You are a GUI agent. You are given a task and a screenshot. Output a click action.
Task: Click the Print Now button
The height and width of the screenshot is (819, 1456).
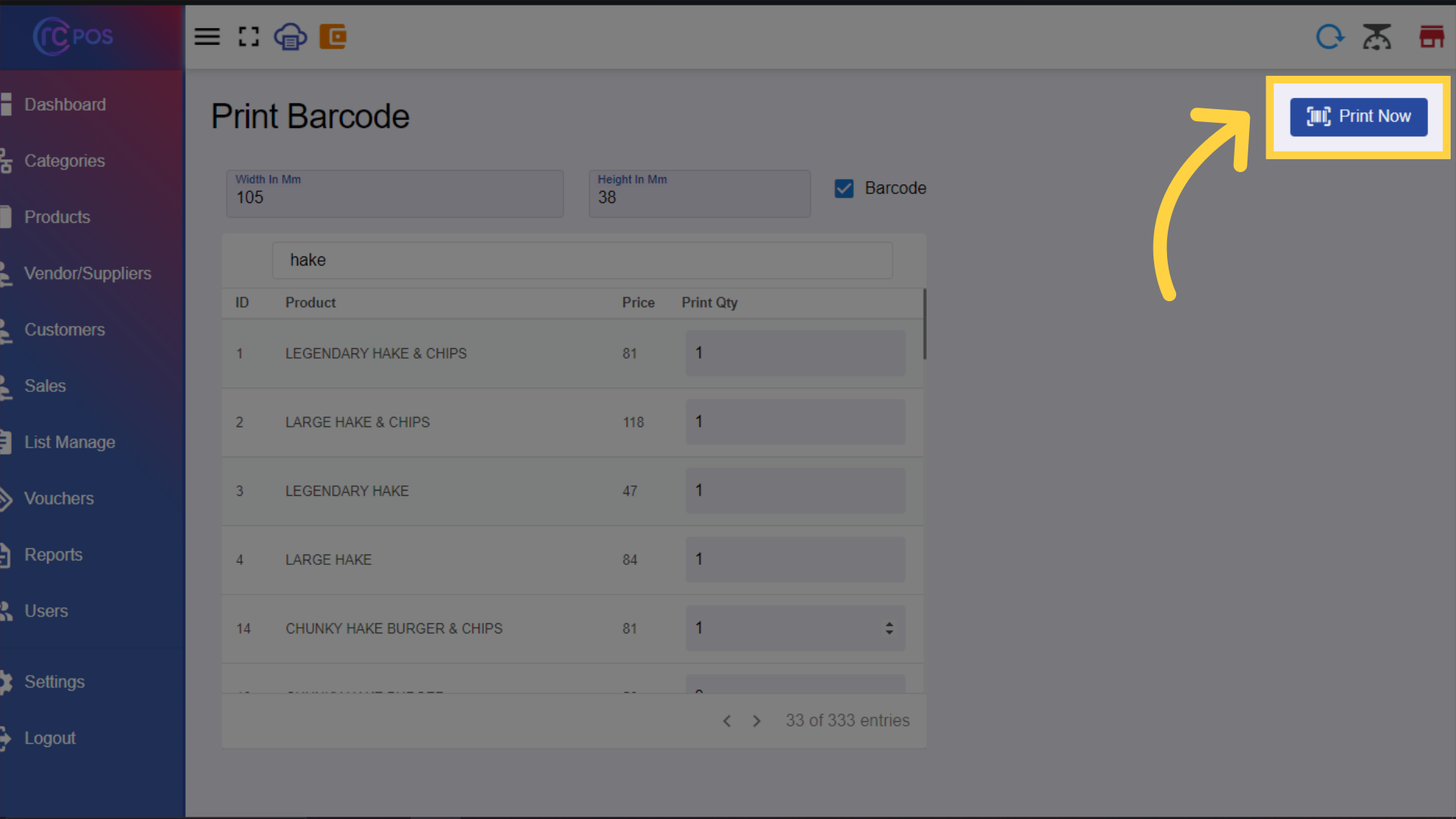click(1359, 117)
